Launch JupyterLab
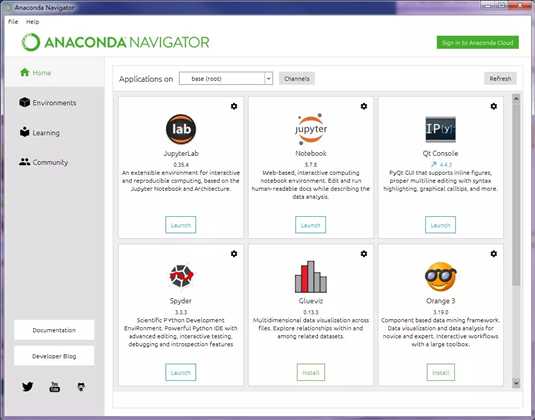 (181, 225)
